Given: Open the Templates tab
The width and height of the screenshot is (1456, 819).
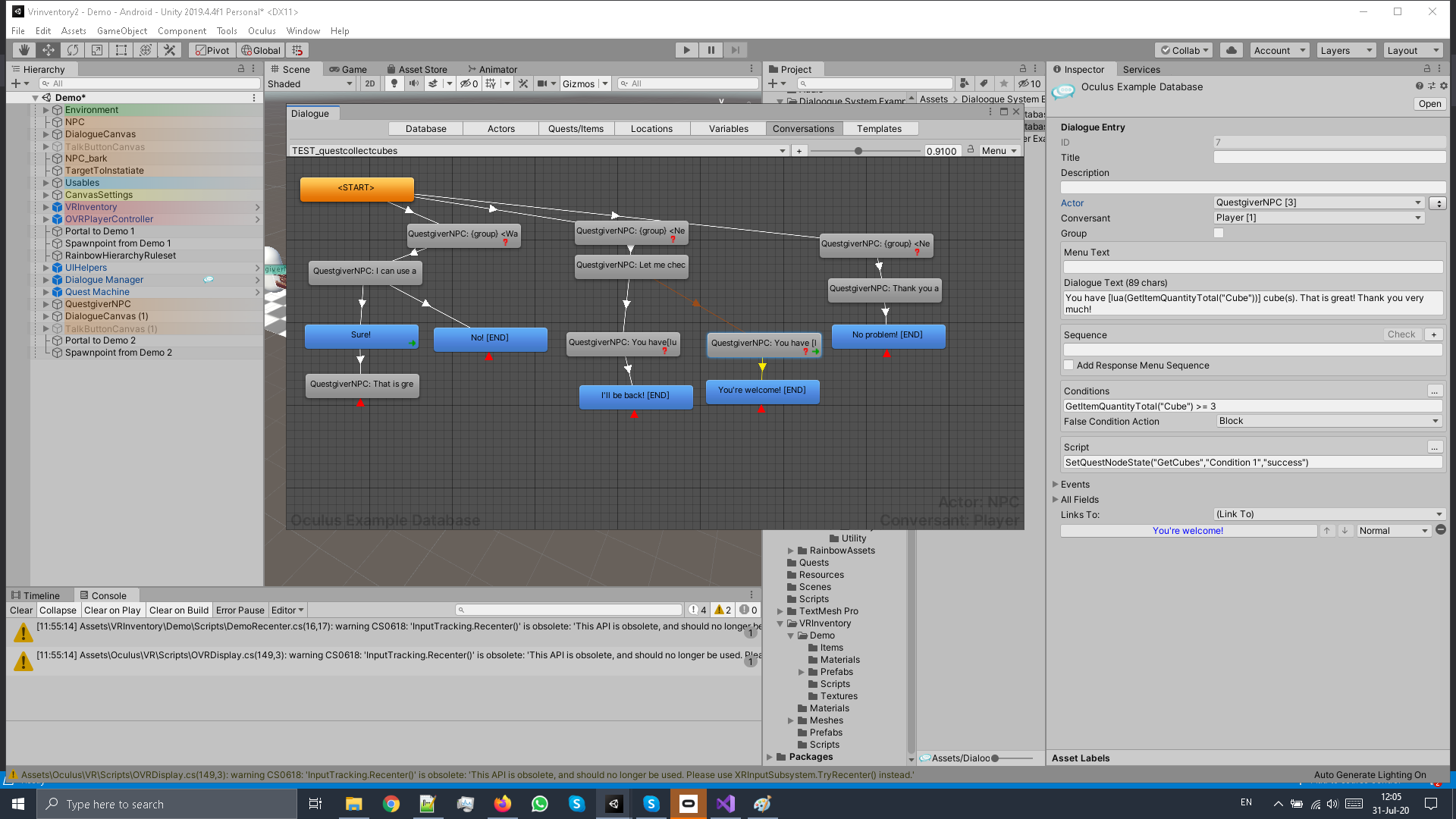Looking at the screenshot, I should tap(880, 129).
